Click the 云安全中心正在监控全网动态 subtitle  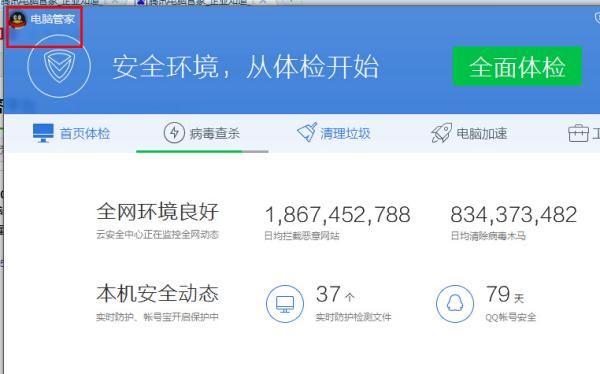[158, 235]
